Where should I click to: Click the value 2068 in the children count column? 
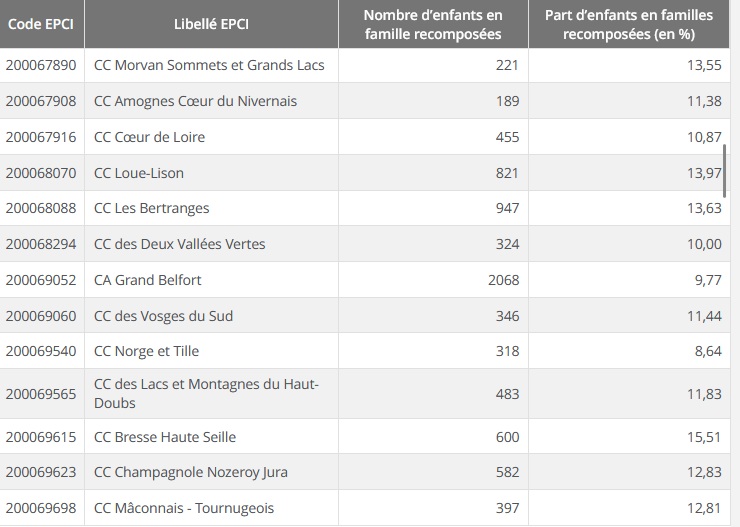[x=503, y=280]
